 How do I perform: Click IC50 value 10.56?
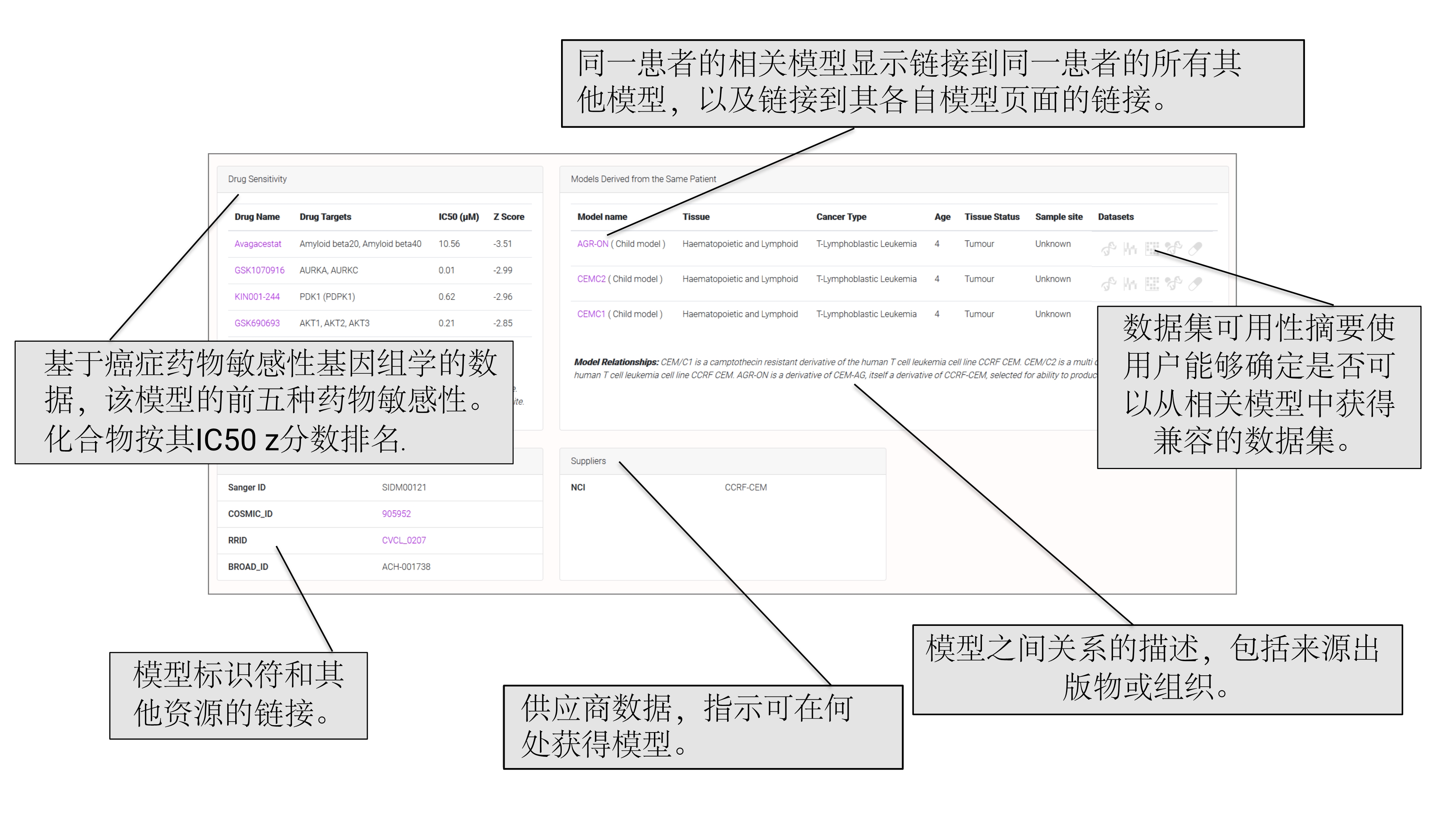[449, 244]
